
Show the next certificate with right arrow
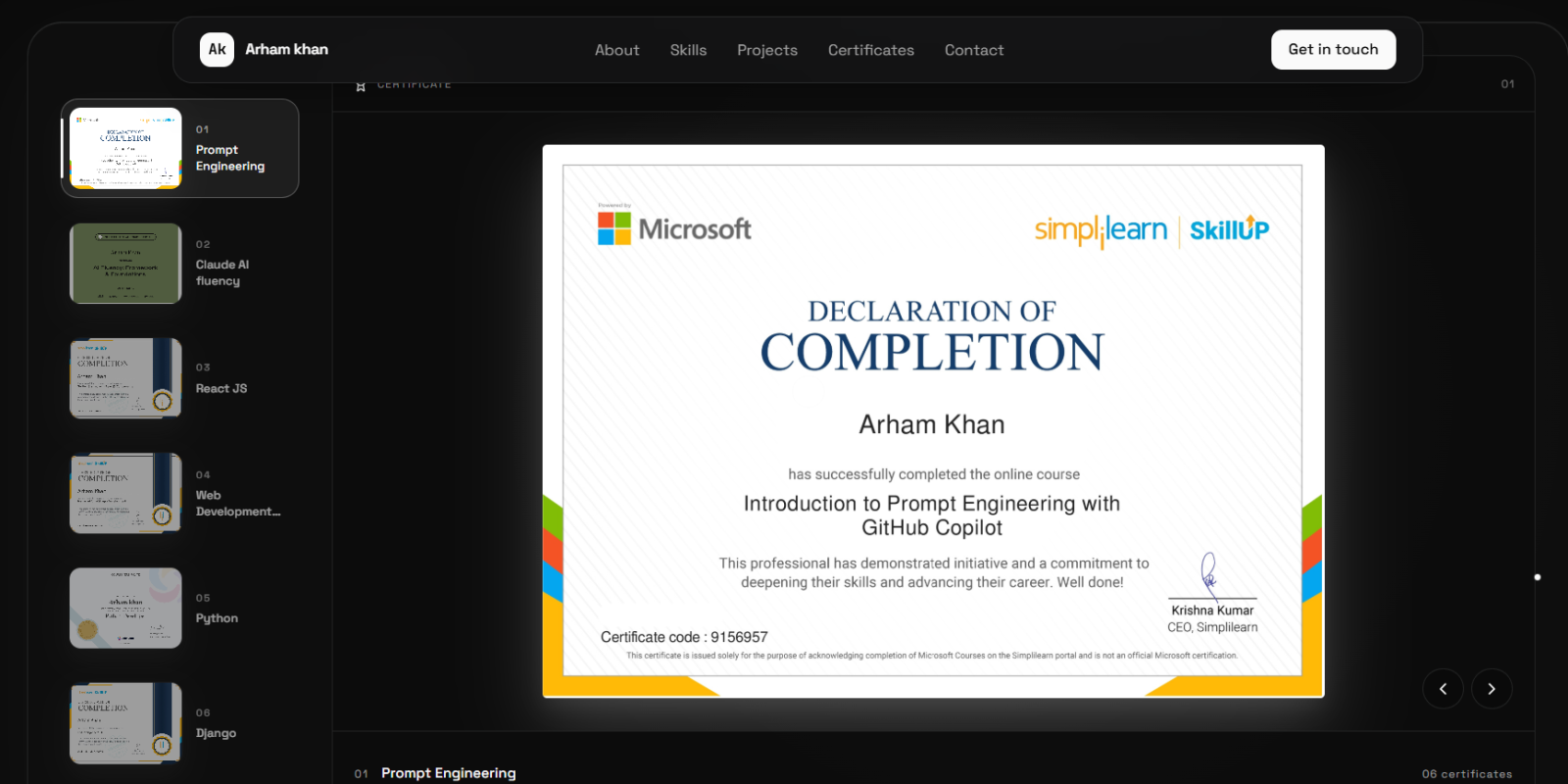[x=1492, y=689]
